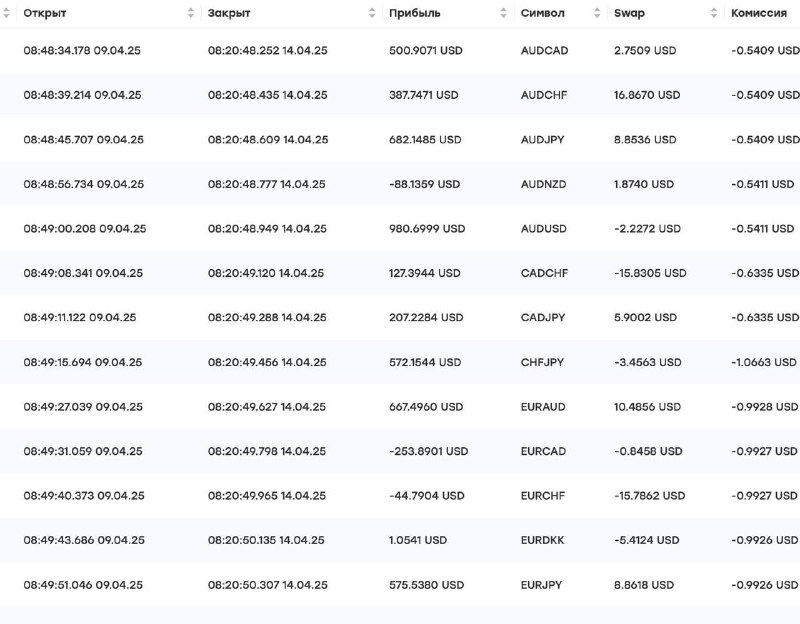Sort using arrows beside Swap header
The height and width of the screenshot is (624, 800).
click(714, 13)
